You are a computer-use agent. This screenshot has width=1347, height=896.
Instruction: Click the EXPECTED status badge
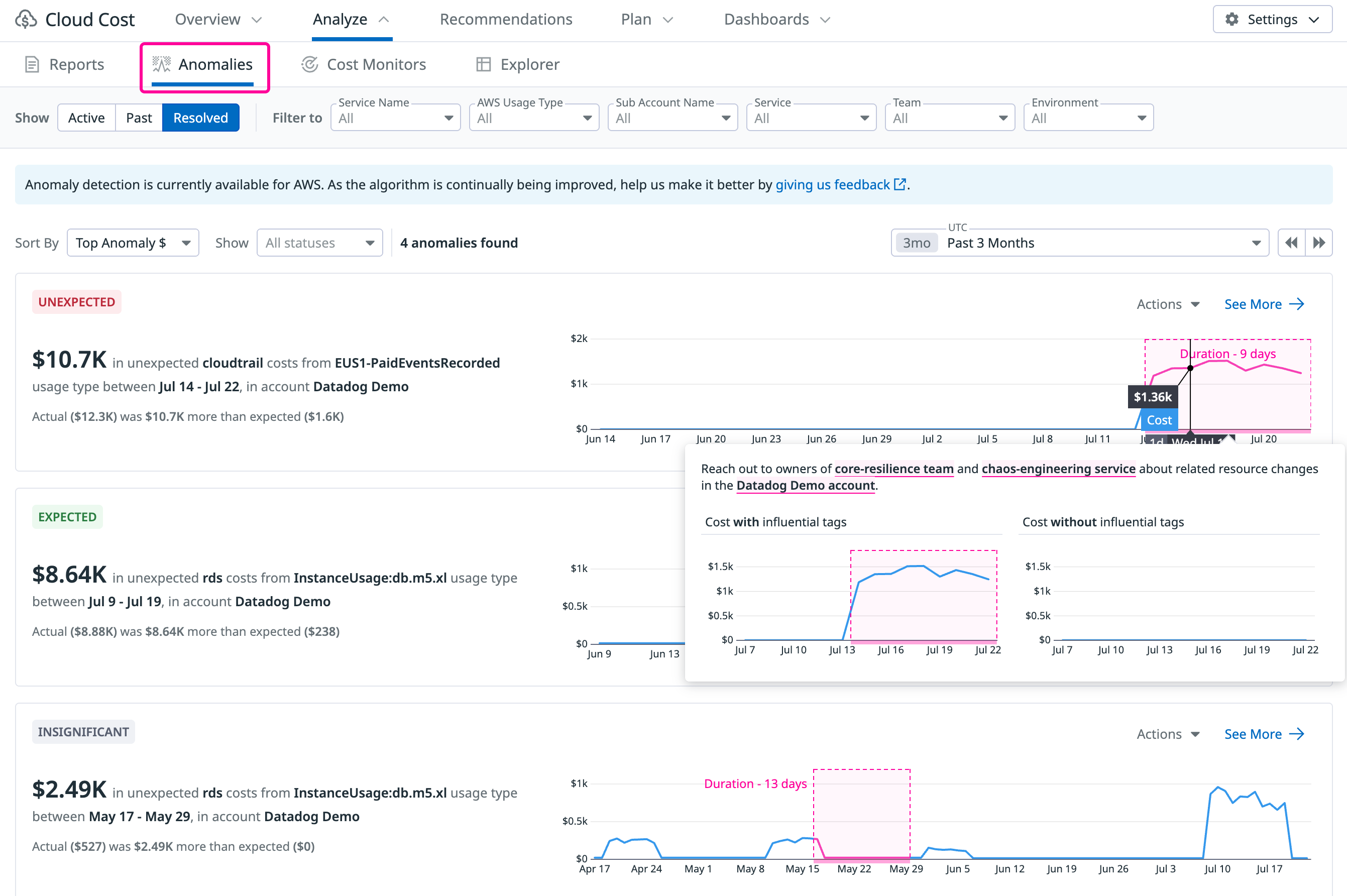[67, 517]
